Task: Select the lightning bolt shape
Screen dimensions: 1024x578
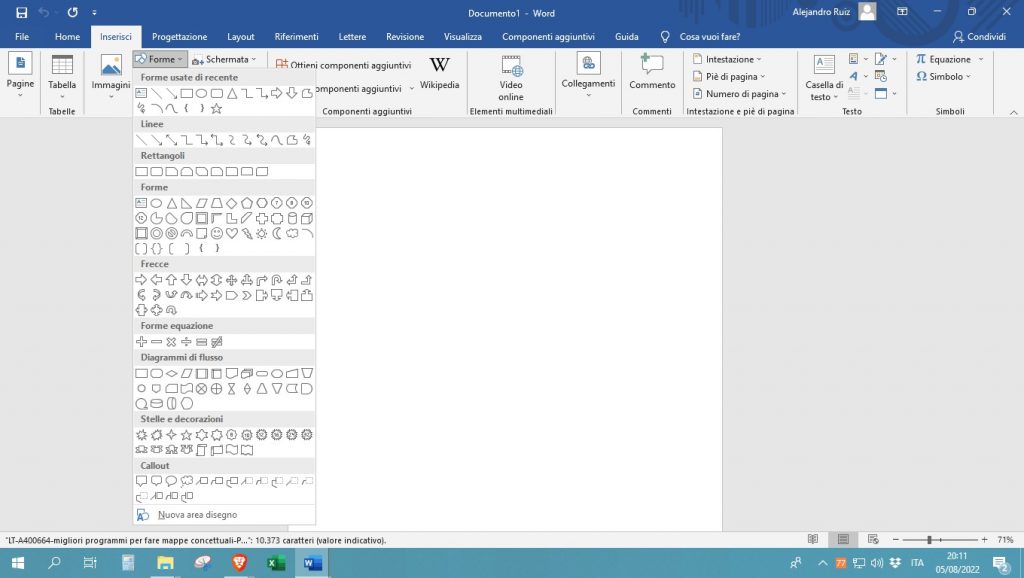Action: [246, 233]
